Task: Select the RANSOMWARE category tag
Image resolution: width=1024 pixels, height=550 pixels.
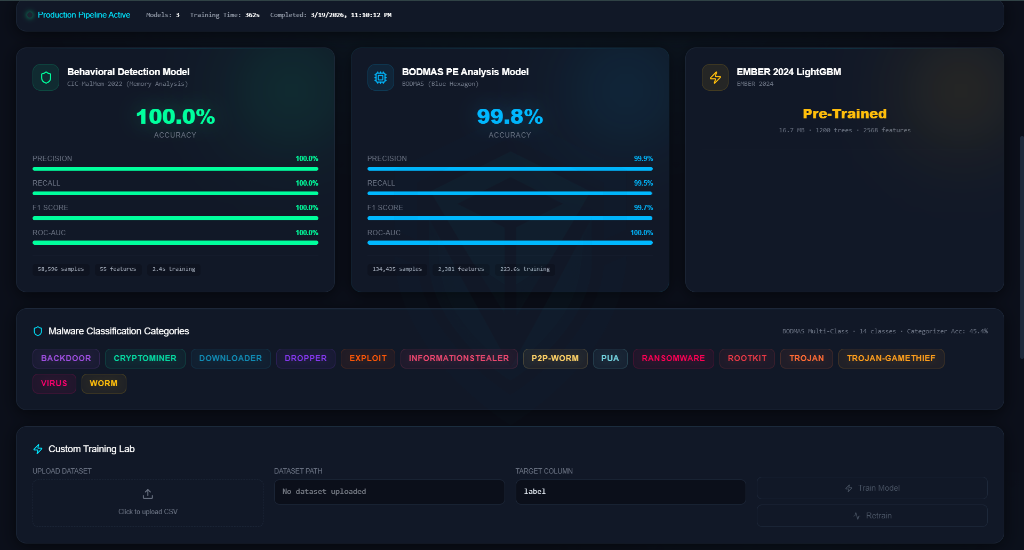Action: click(x=673, y=358)
